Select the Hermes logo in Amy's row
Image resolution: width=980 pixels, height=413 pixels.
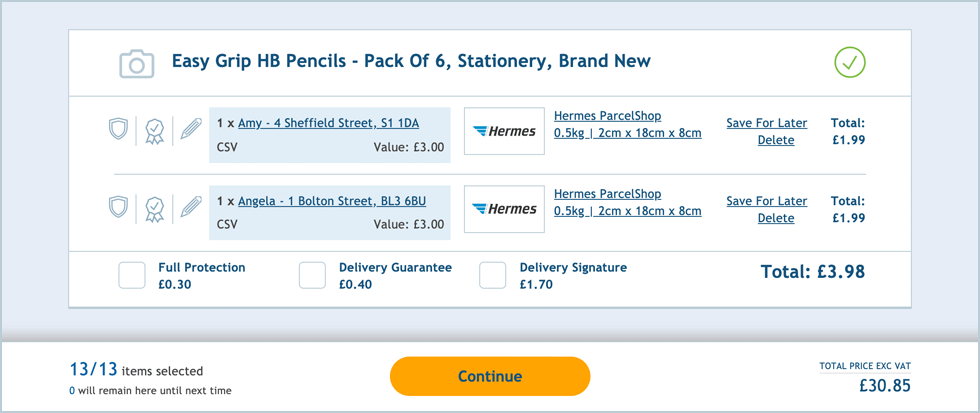(x=504, y=131)
